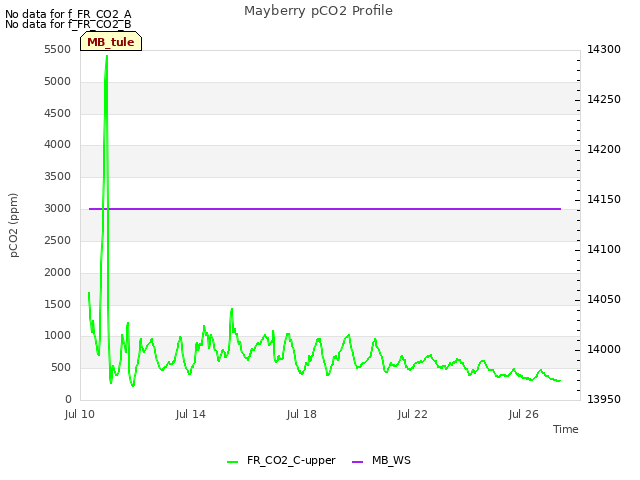Click the 14250 right axis value
640x480 pixels.
coord(604,99)
